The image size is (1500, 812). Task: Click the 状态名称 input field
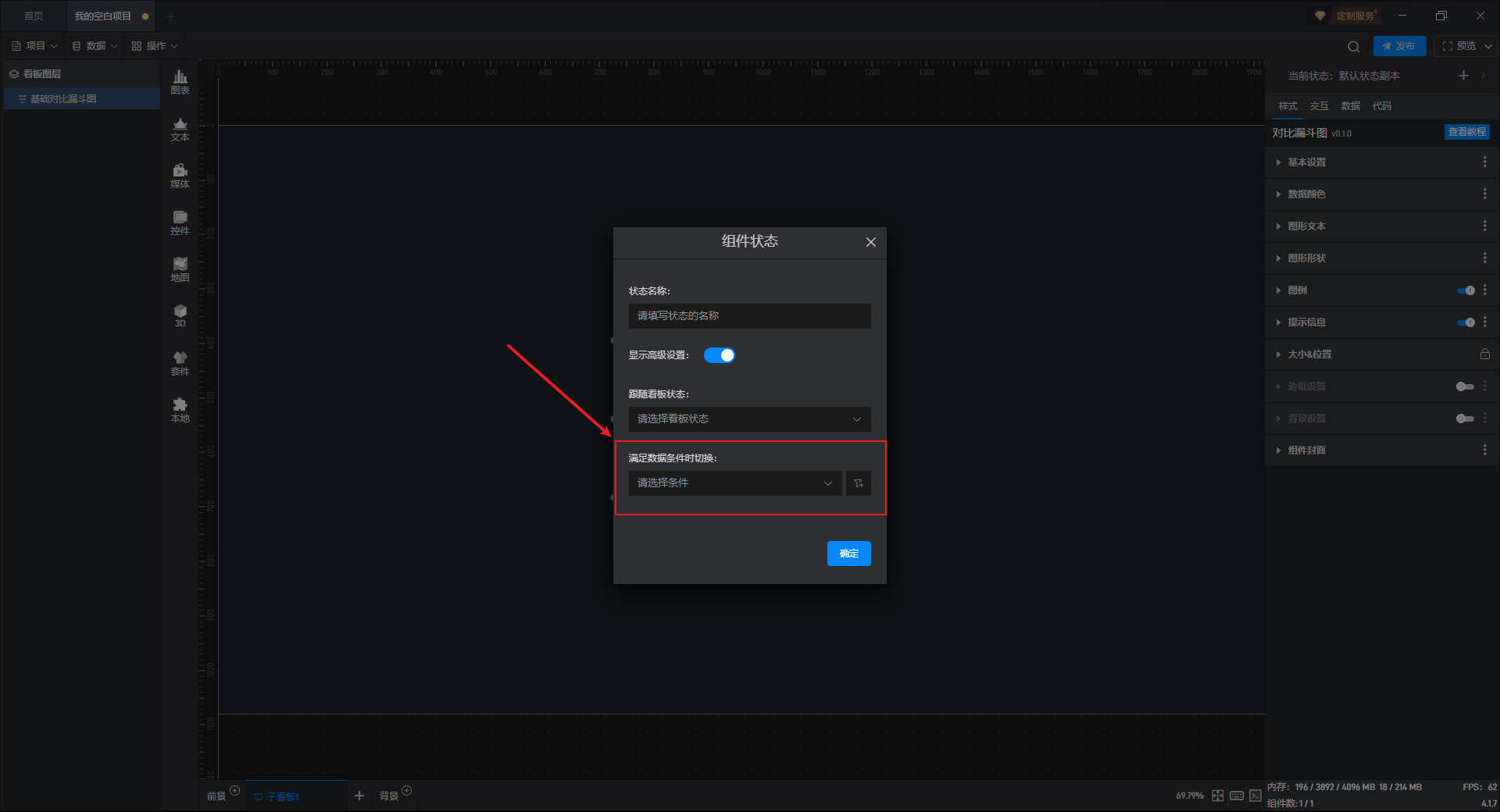[750, 316]
